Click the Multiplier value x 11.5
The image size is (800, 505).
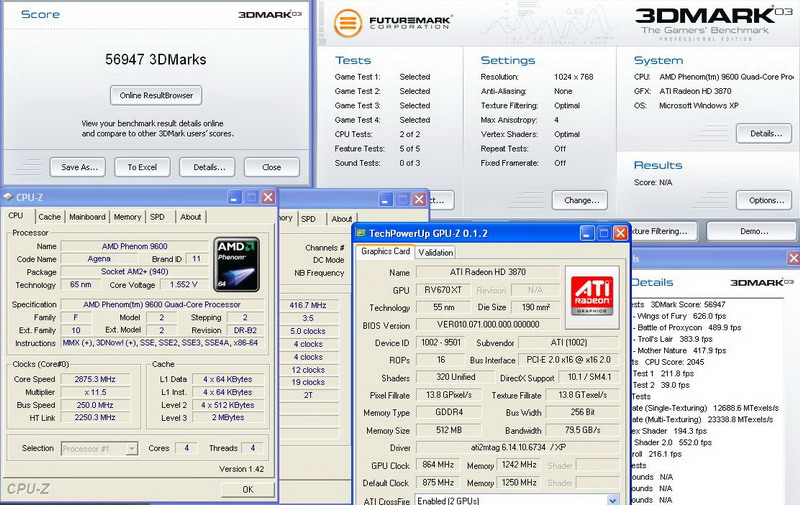click(x=95, y=392)
